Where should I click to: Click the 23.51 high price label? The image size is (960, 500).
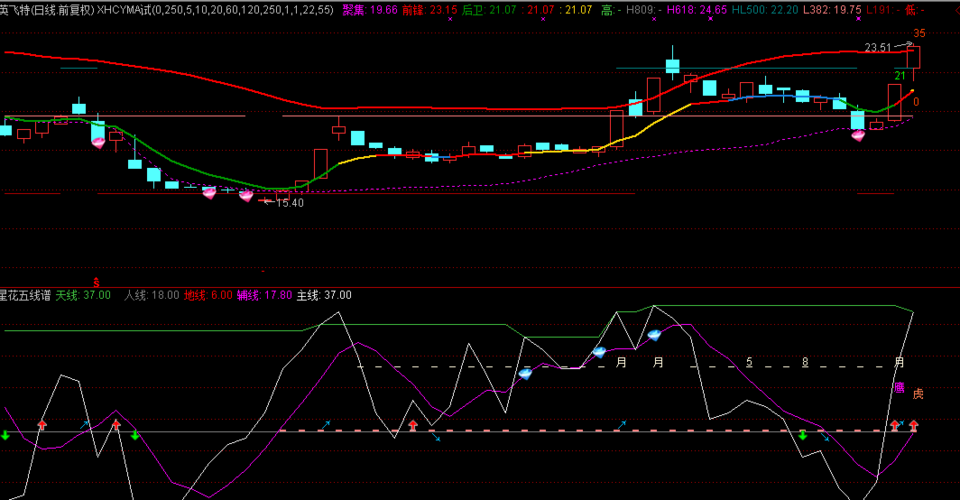coord(877,48)
